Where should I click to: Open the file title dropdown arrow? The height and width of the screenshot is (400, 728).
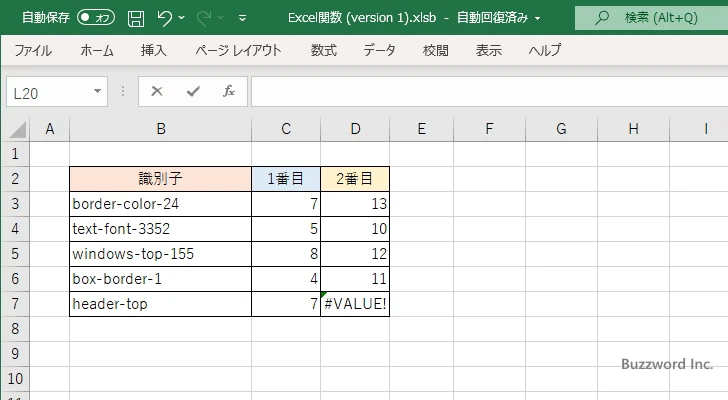(538, 19)
